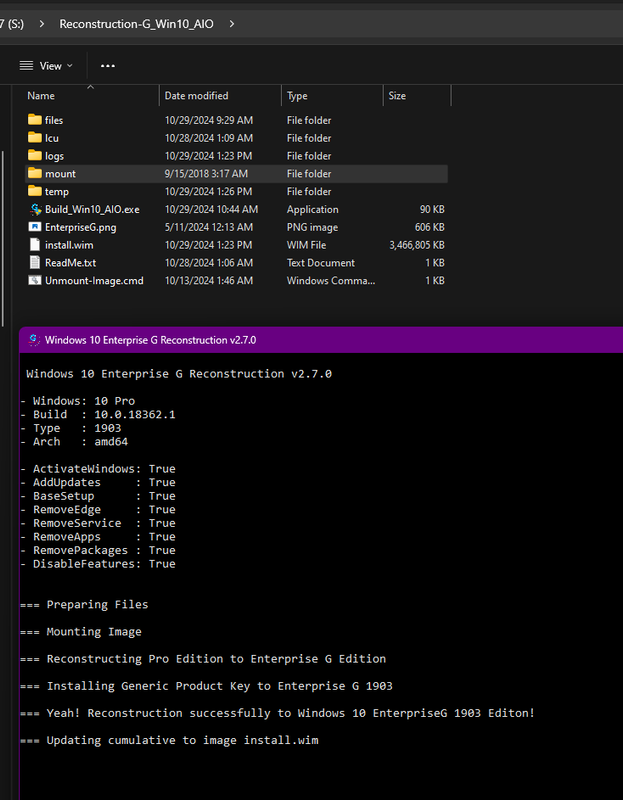Select the EnterpriseG.png image icon
623x800 pixels.
pyautogui.click(x=35, y=227)
